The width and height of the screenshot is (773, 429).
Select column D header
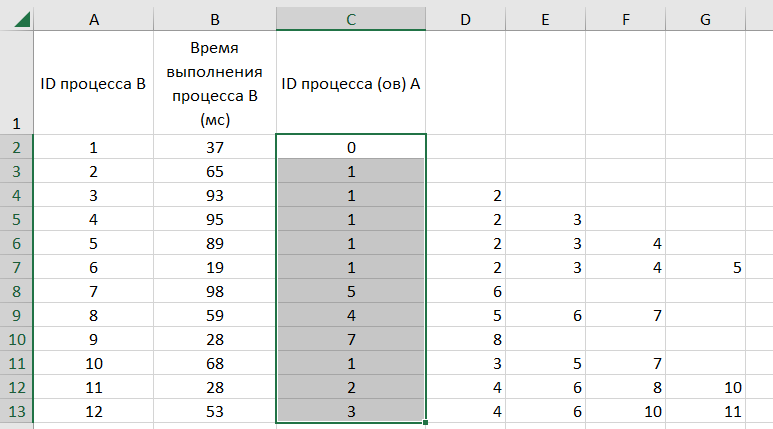(x=466, y=17)
